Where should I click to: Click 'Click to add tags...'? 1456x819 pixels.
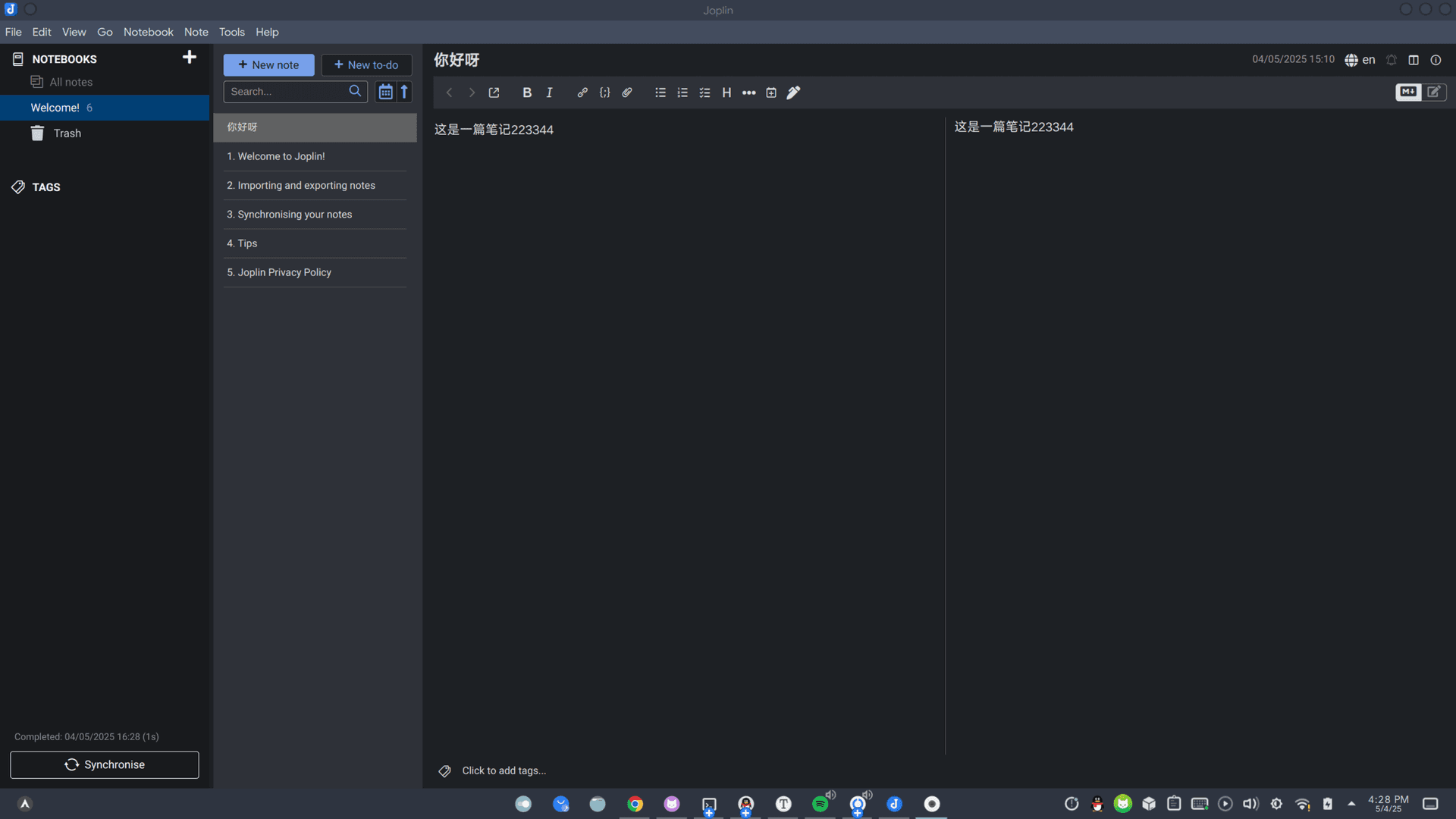click(504, 771)
